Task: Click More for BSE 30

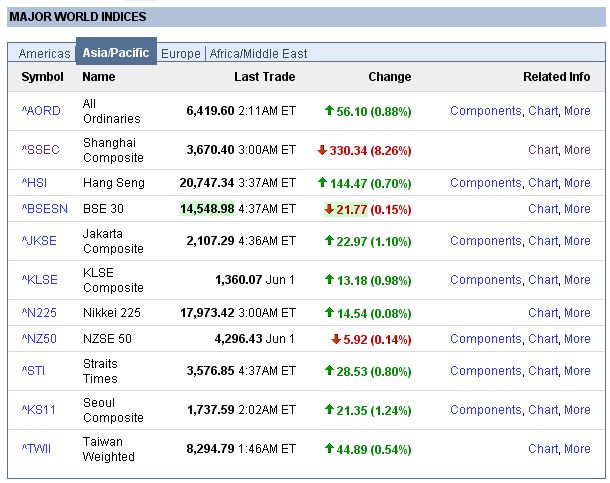Action: (577, 209)
